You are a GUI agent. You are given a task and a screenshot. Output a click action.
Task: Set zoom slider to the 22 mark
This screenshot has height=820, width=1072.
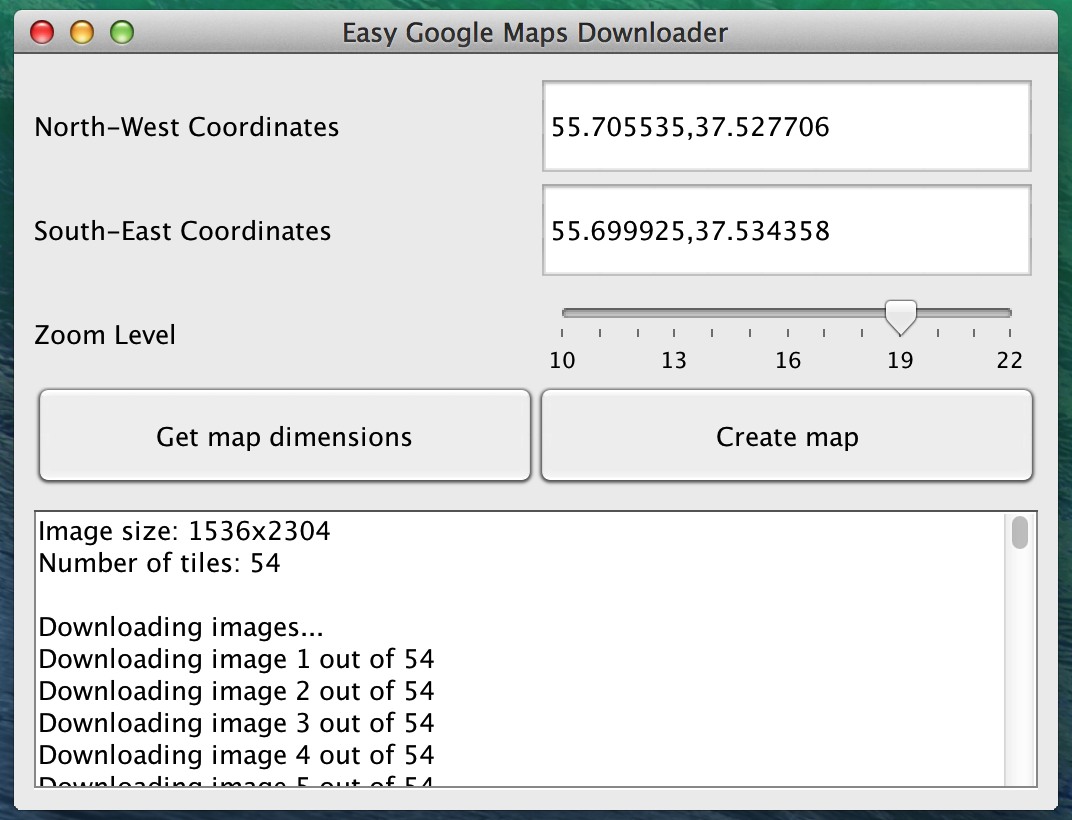pos(1010,313)
